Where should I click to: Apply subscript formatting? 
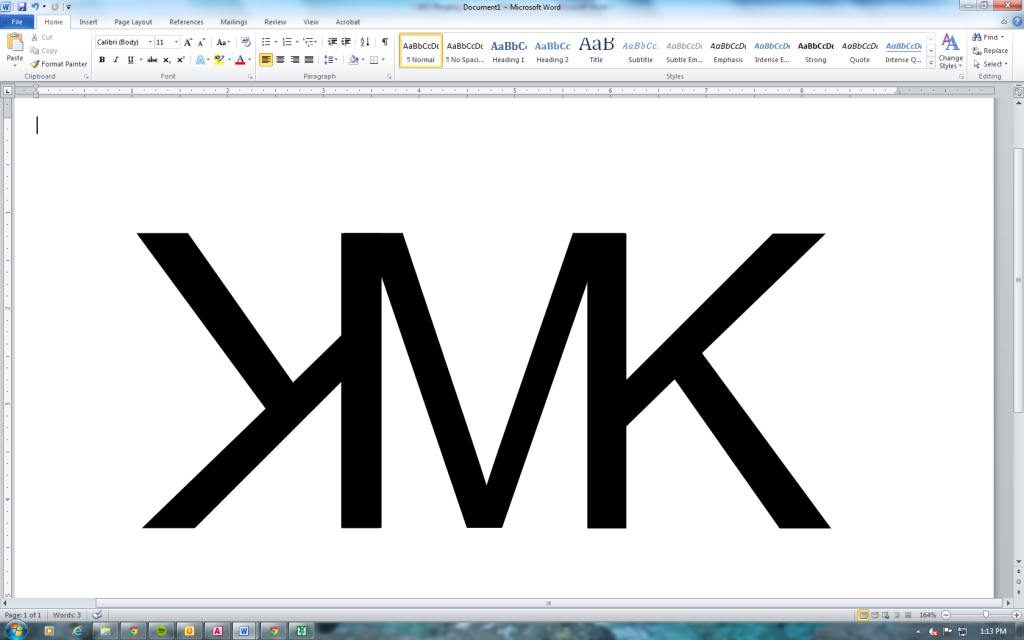click(x=167, y=60)
